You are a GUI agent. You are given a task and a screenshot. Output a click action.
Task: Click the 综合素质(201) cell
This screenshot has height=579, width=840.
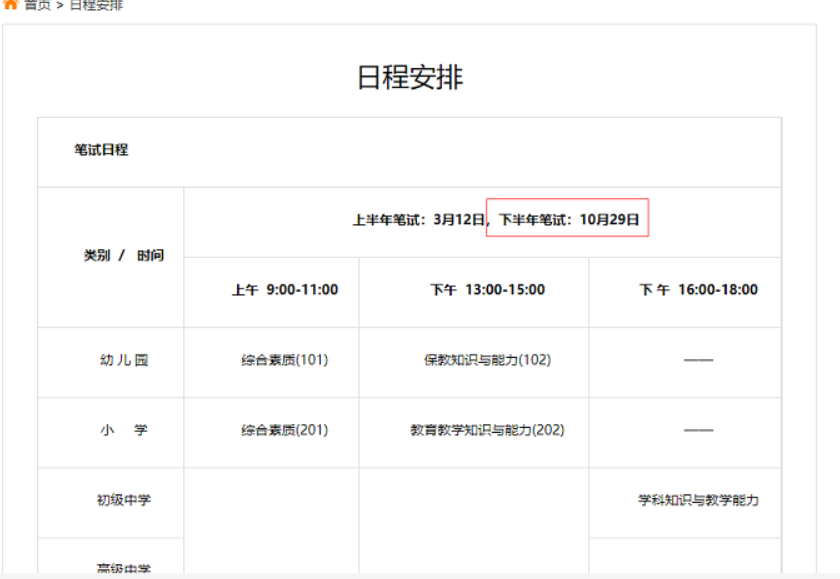(284, 430)
